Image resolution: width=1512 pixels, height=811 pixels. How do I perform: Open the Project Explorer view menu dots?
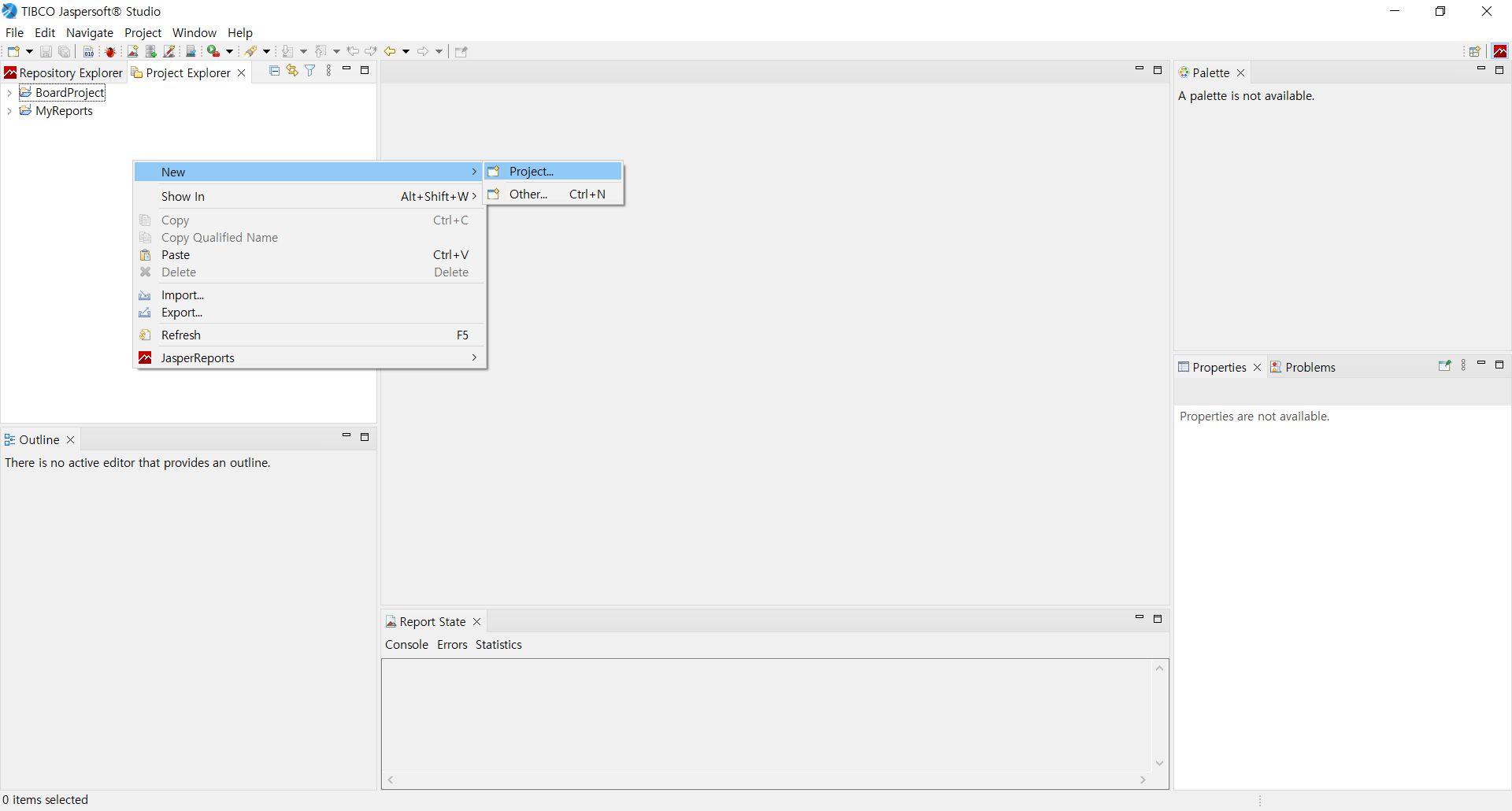pyautogui.click(x=328, y=71)
